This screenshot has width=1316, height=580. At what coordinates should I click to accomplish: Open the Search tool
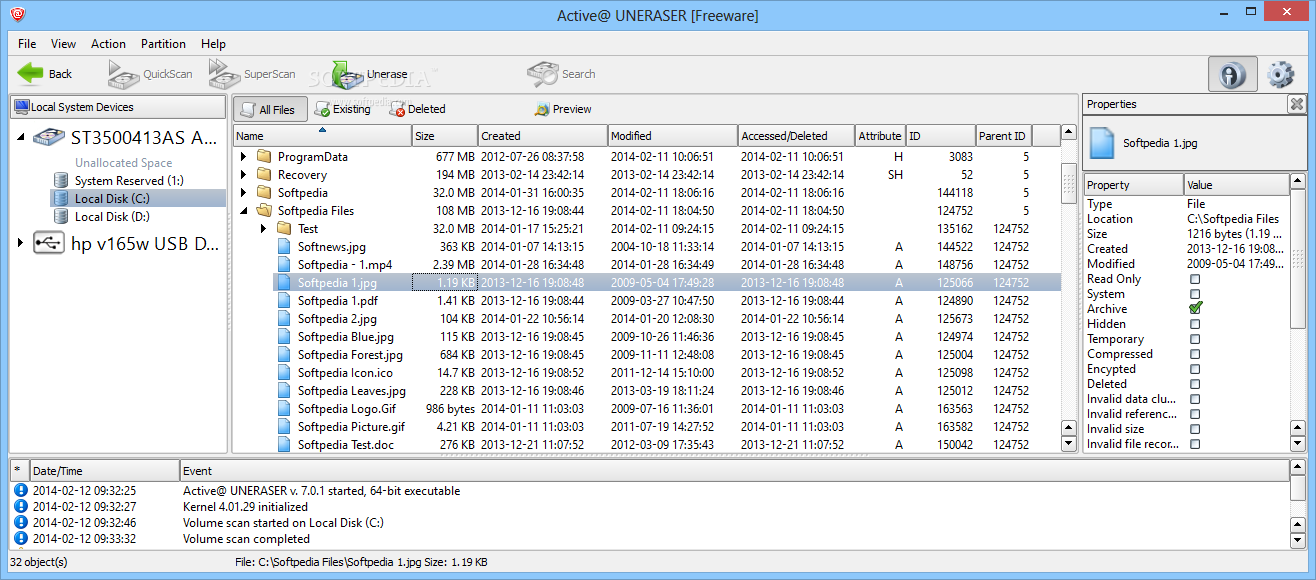pos(561,73)
